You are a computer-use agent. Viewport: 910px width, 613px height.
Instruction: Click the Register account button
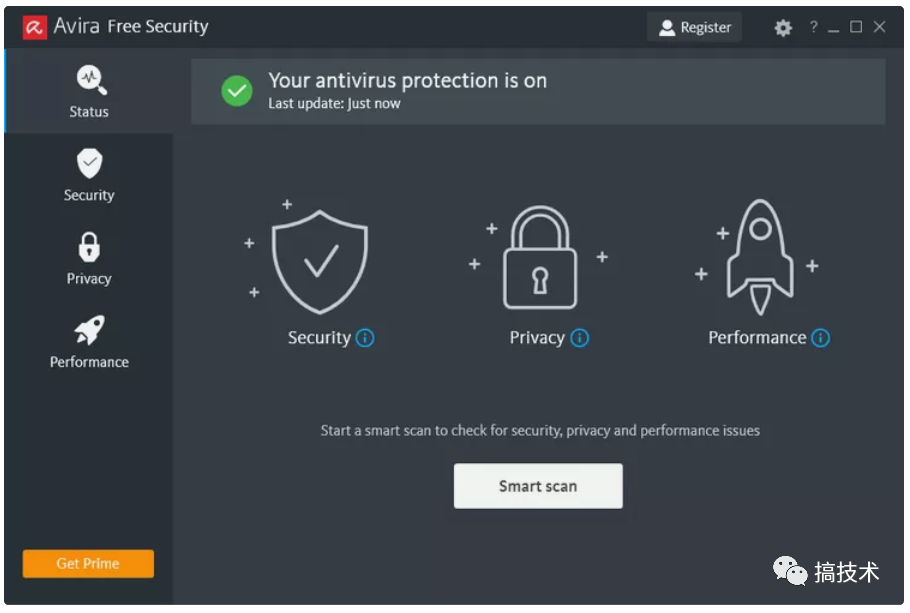pos(695,27)
